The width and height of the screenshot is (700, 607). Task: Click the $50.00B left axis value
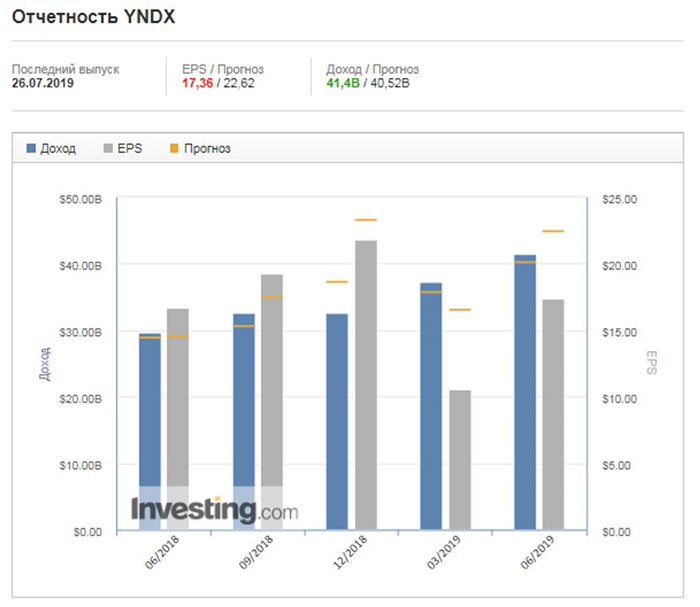click(x=80, y=199)
